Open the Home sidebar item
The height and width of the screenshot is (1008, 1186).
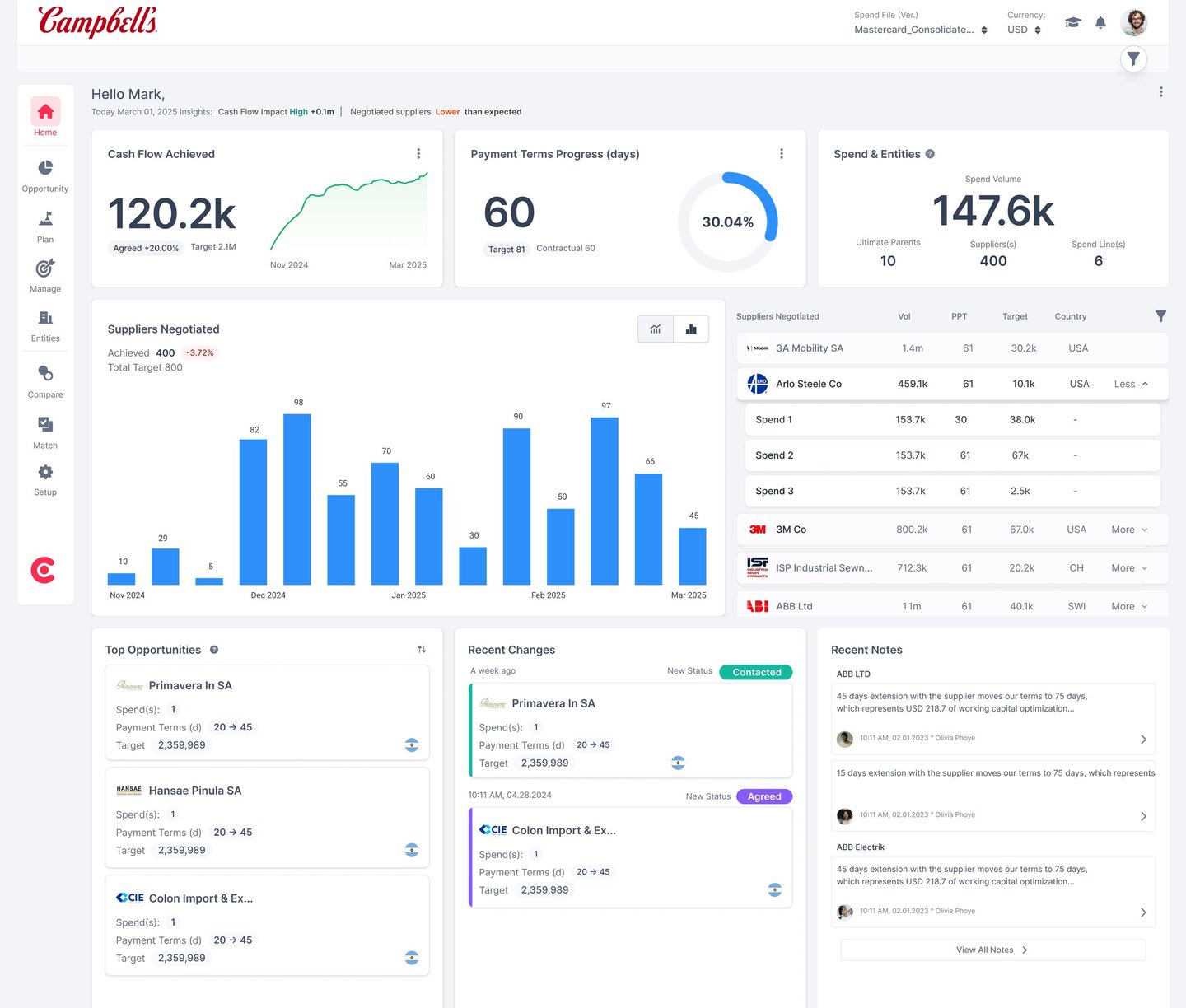pyautogui.click(x=45, y=117)
